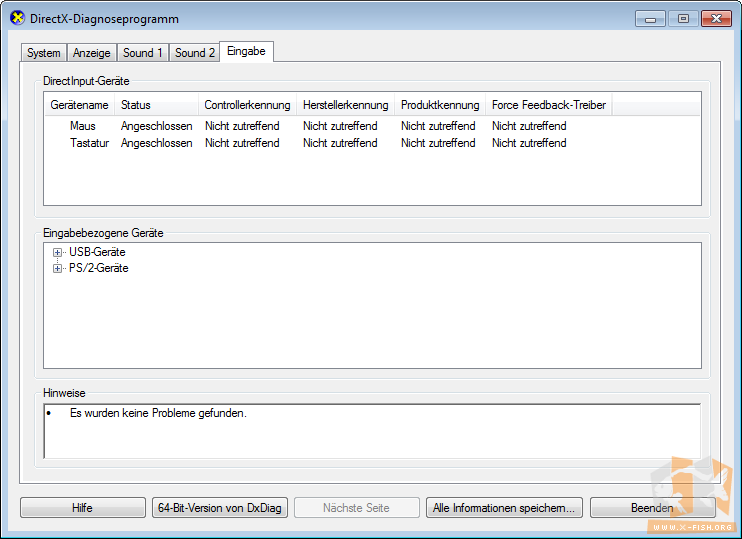Click Angeschlossen status in Tastatur row

click(157, 143)
